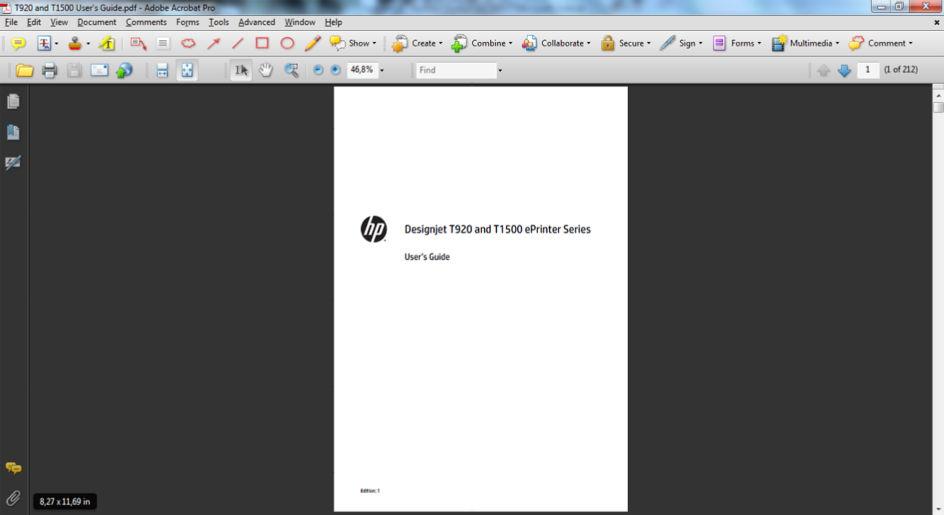The height and width of the screenshot is (515, 944).
Task: Open the Pages panel in sidebar
Action: (x=13, y=101)
